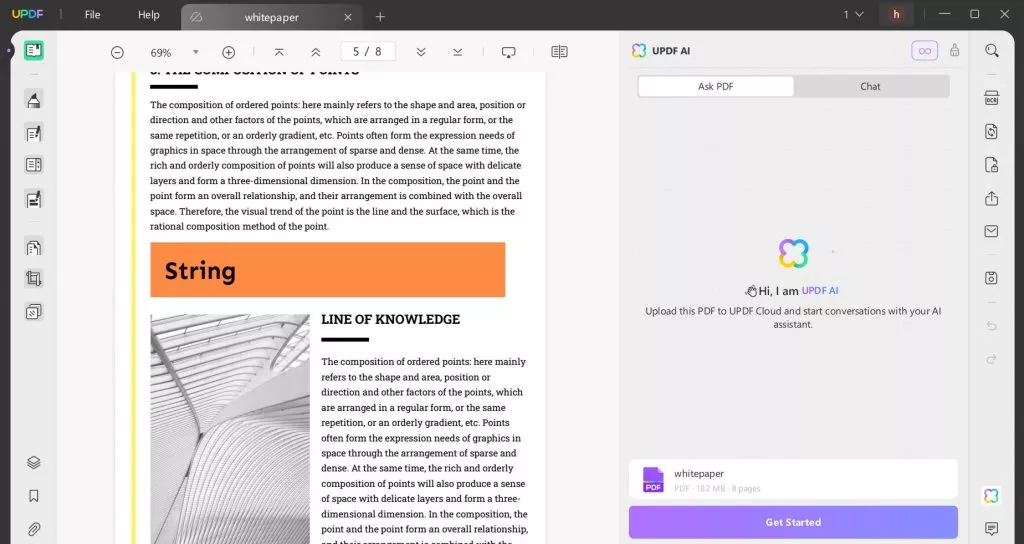Open the Prepare Form tool in sidebar
Screen dimensions: 1024x544
click(x=34, y=165)
